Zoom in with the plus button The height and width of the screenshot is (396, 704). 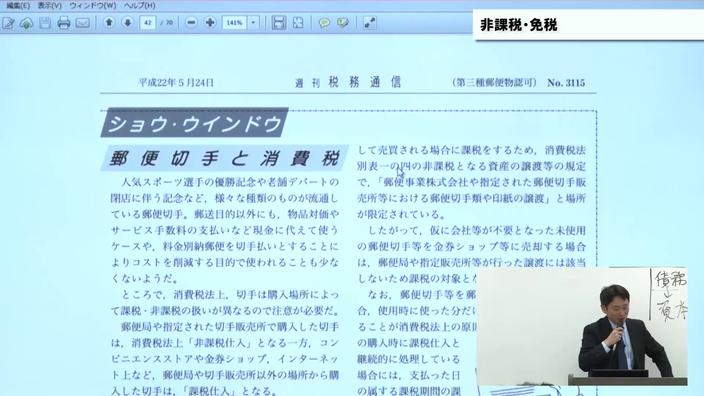pyautogui.click(x=210, y=22)
